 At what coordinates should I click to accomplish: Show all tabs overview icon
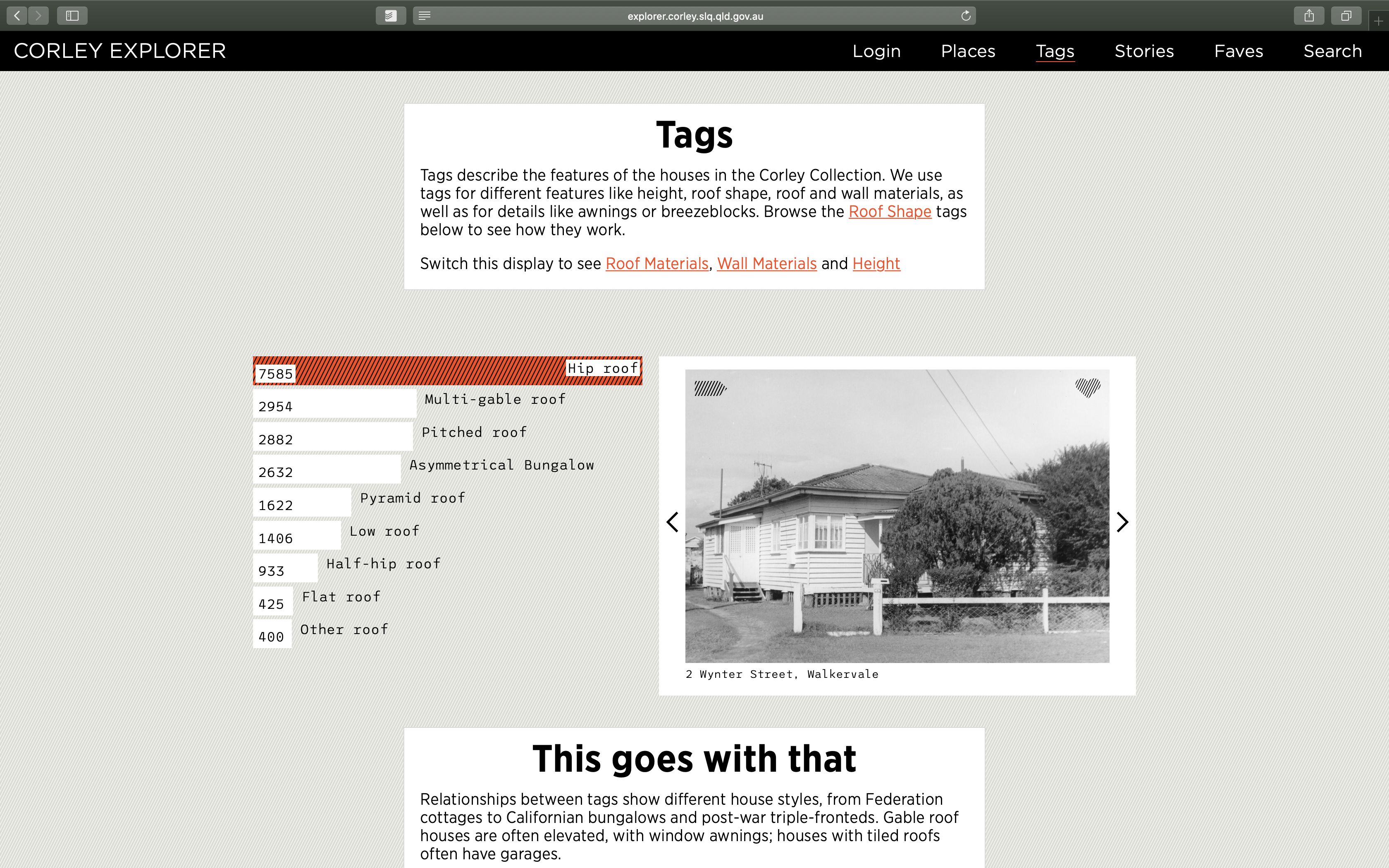tap(1346, 16)
